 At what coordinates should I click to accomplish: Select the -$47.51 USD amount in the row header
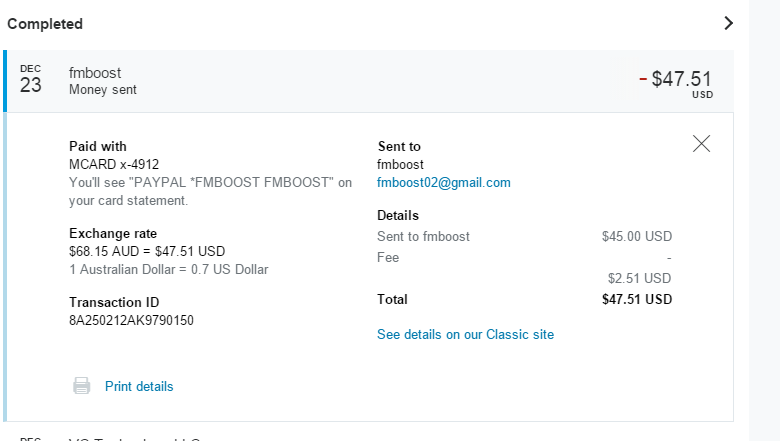677,80
